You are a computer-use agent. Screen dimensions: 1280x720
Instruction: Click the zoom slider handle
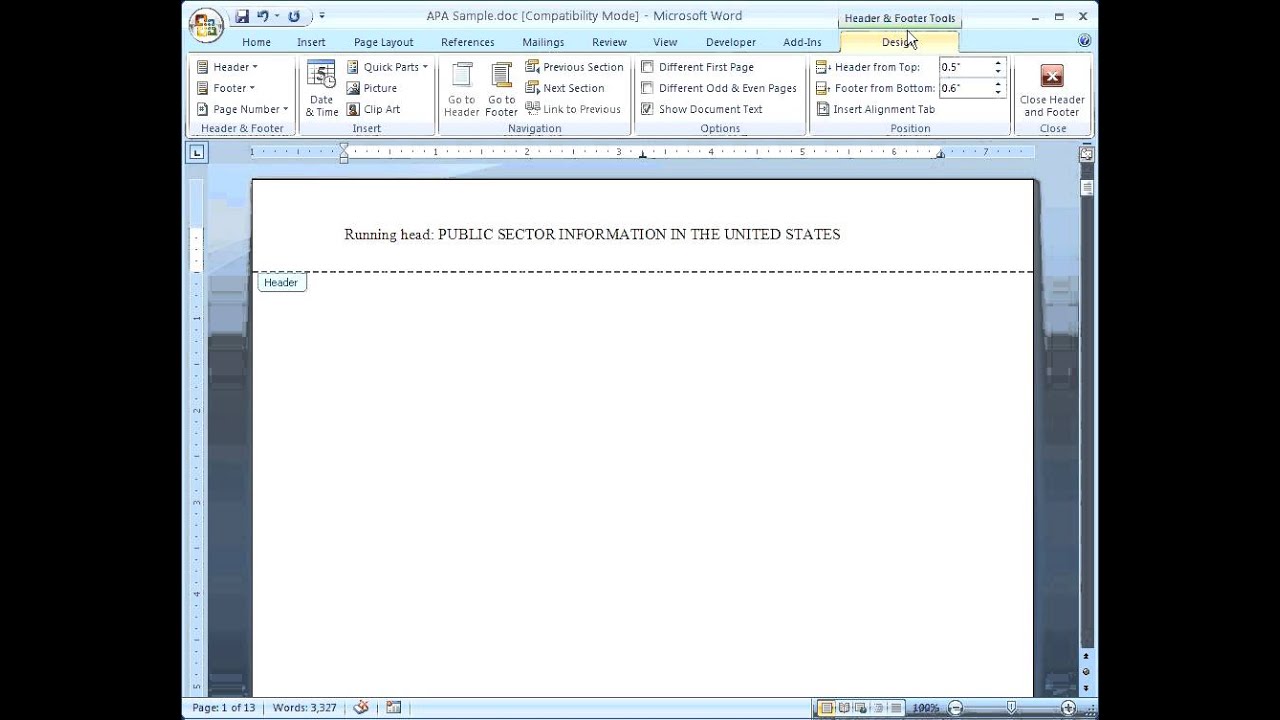coord(1012,708)
